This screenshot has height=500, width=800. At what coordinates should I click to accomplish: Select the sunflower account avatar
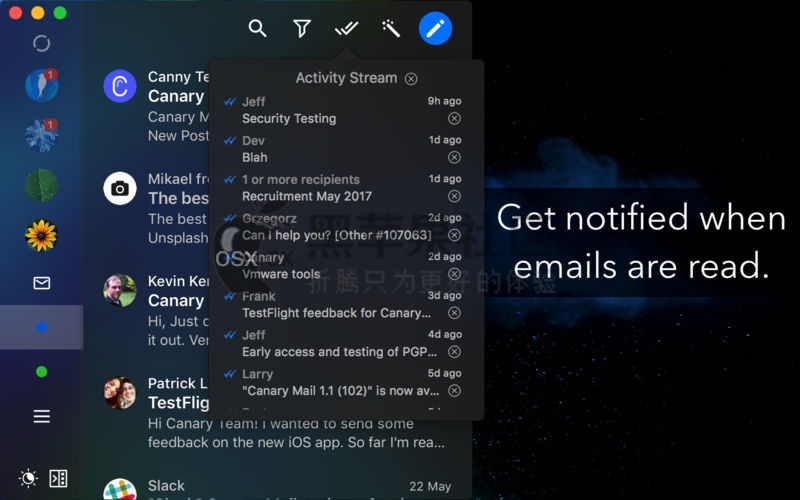pos(41,235)
